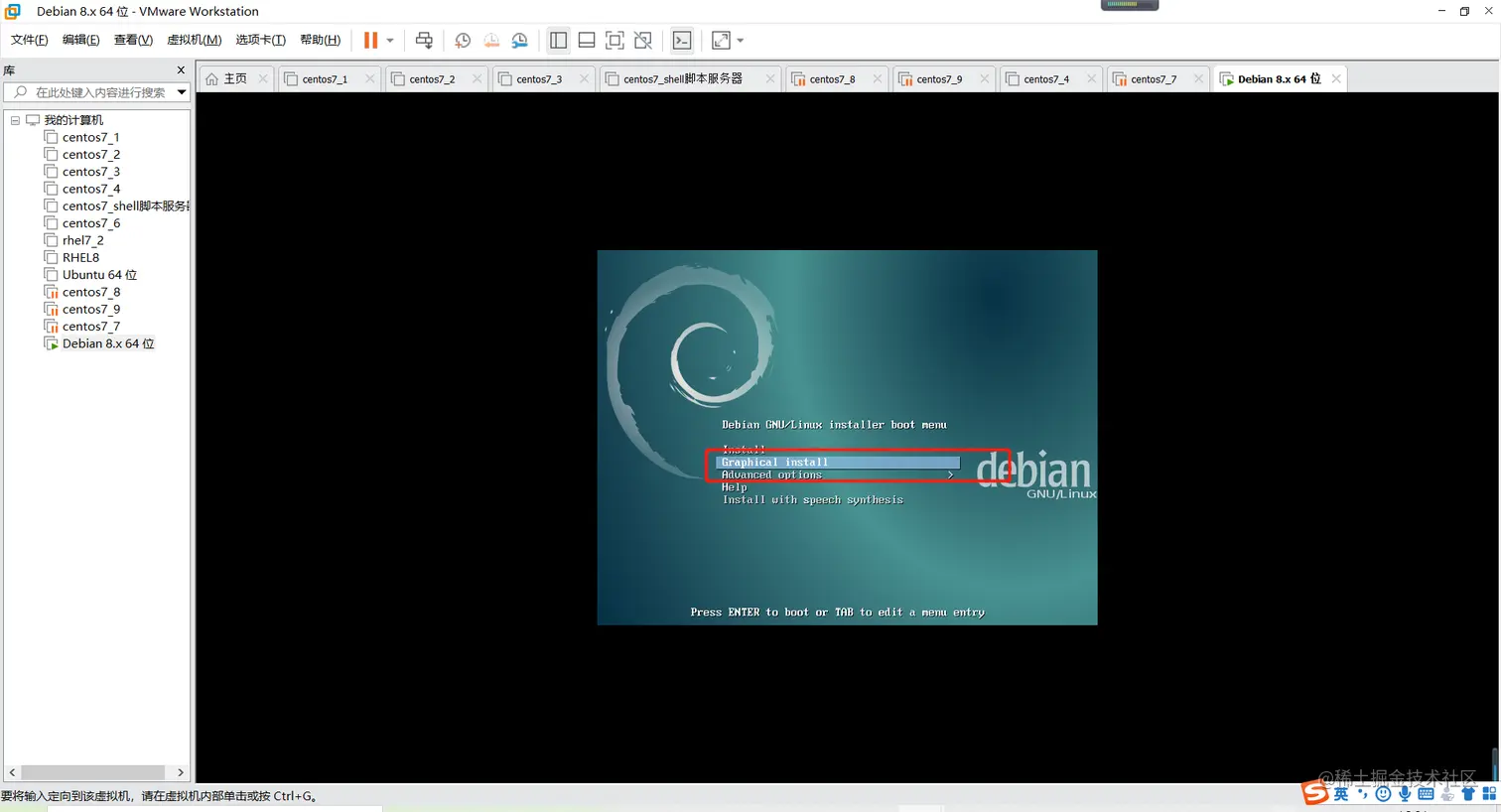This screenshot has height=812, width=1501.
Task: Revert the VM to previous snapshot
Action: [491, 40]
